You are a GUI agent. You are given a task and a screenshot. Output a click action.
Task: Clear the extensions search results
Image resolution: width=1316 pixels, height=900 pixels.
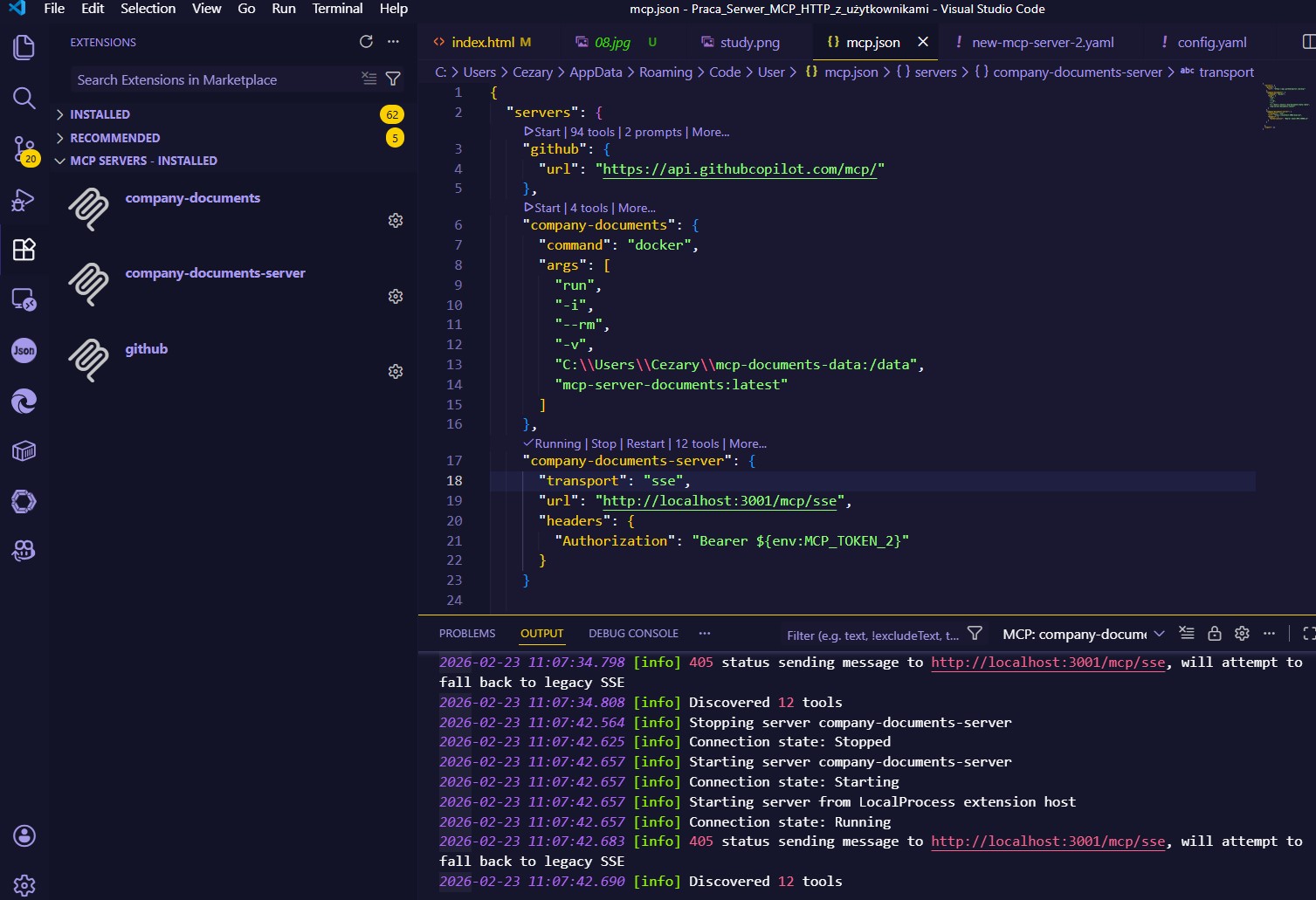point(369,79)
